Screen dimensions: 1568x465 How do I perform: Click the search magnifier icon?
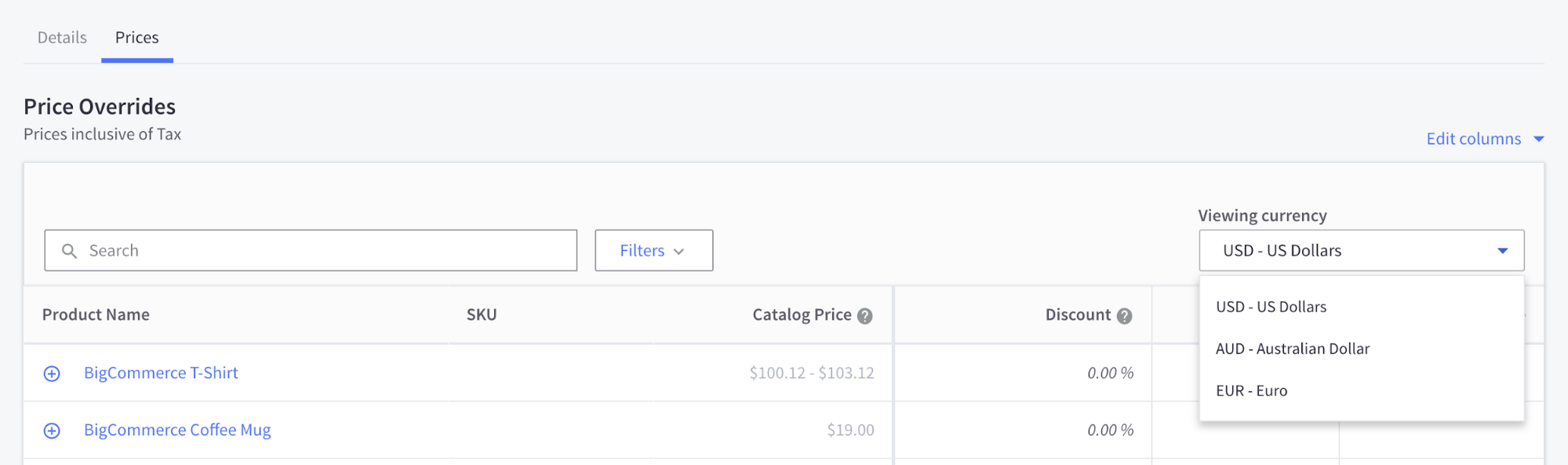pyautogui.click(x=70, y=251)
